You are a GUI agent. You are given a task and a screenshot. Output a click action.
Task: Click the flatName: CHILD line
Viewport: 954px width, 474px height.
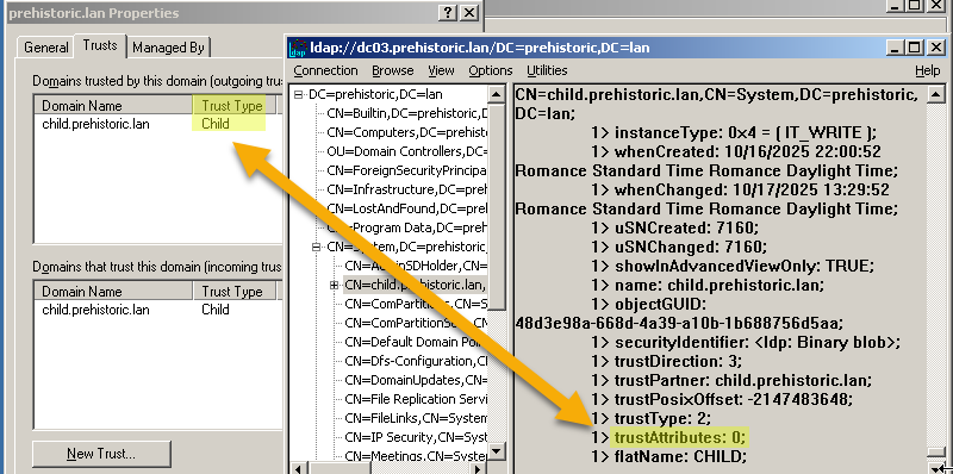(669, 456)
